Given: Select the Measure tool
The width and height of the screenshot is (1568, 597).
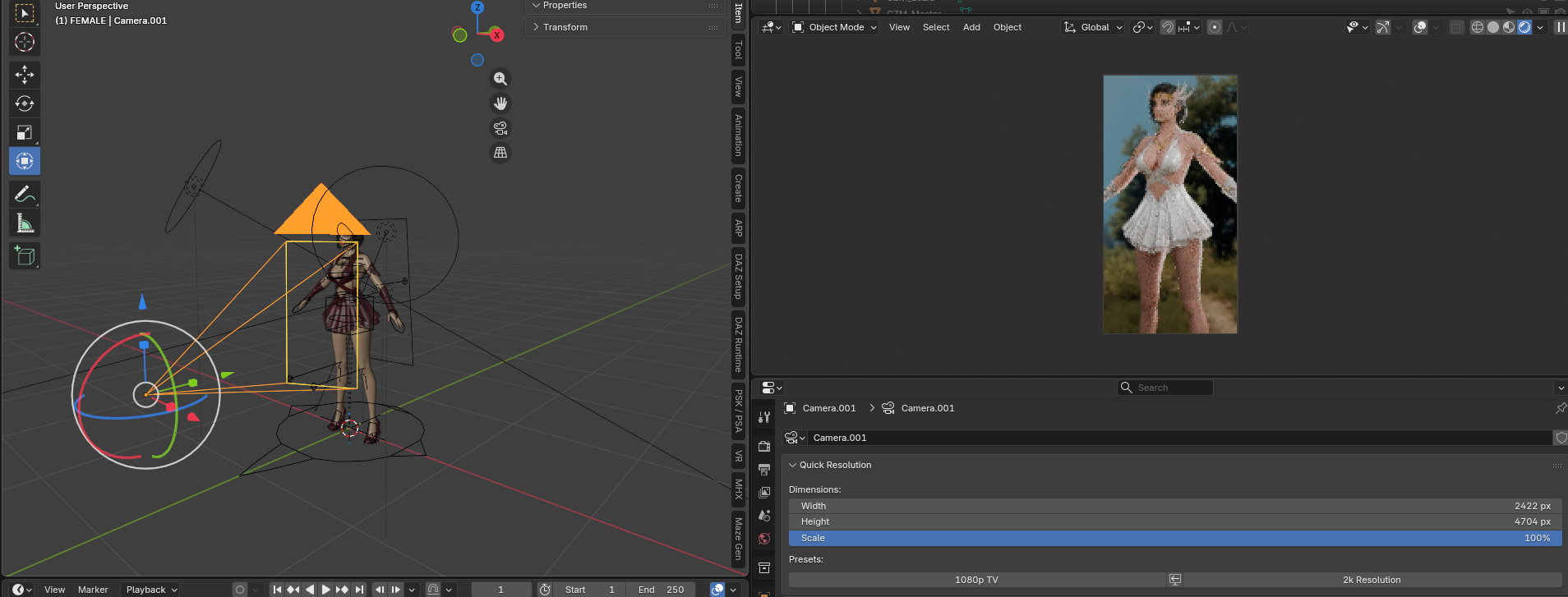Looking at the screenshot, I should pyautogui.click(x=25, y=223).
